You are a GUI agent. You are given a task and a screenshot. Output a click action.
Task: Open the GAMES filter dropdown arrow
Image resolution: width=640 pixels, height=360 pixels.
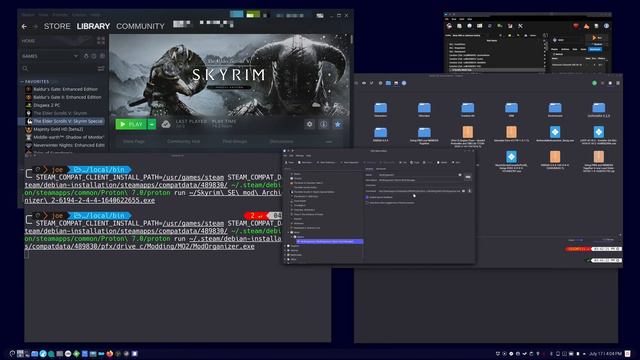point(76,56)
